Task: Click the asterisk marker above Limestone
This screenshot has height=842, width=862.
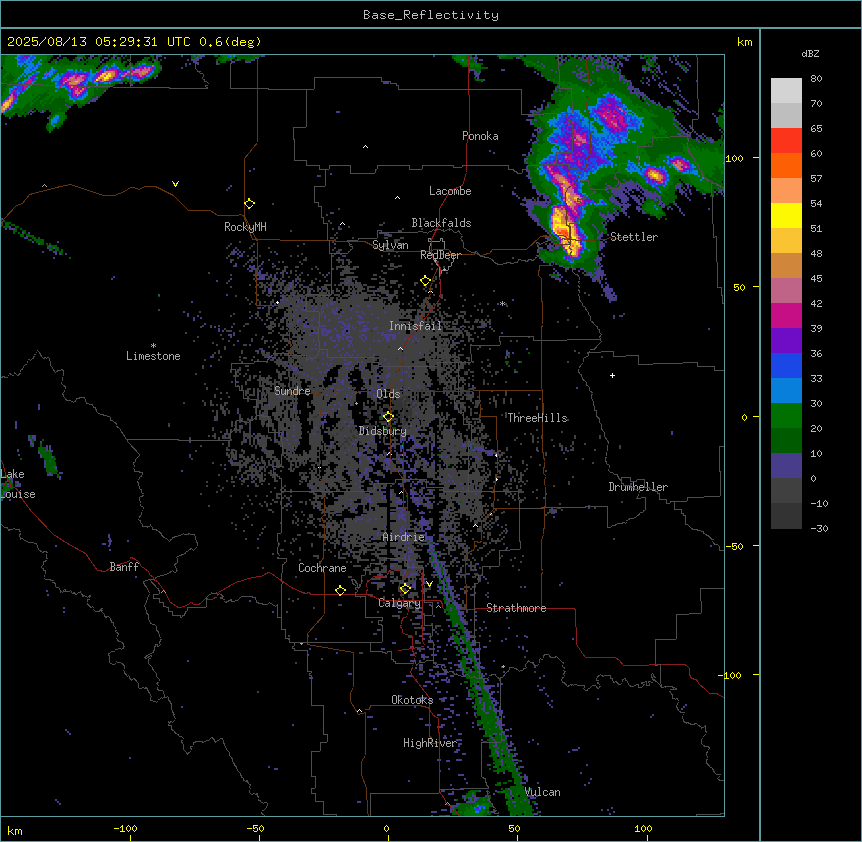Action: pos(153,346)
